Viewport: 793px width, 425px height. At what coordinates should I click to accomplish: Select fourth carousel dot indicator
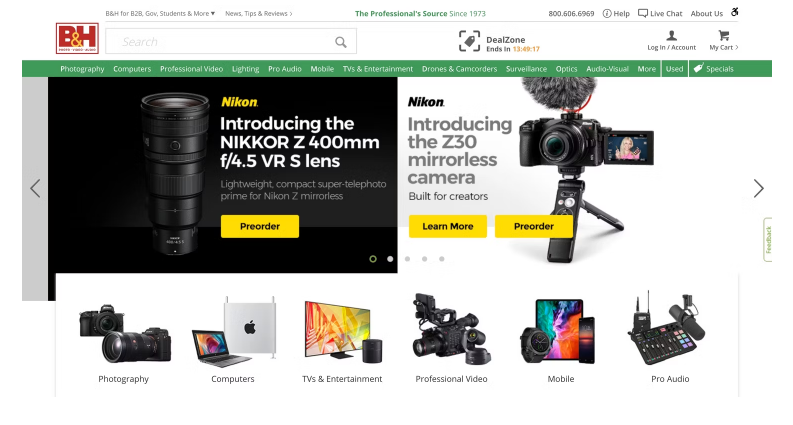424,259
